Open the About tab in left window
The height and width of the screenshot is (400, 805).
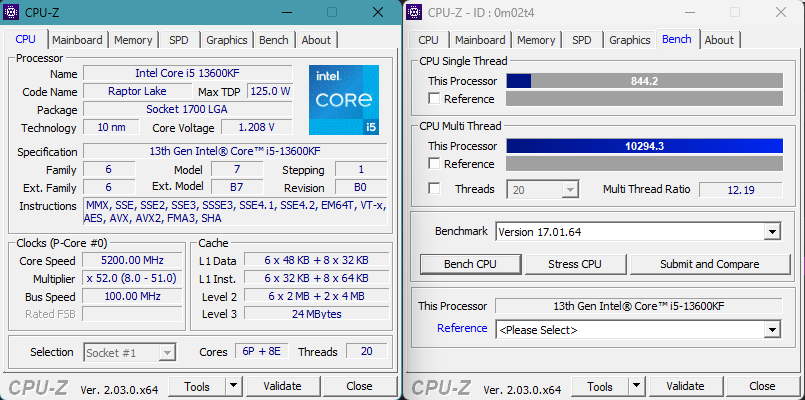pyautogui.click(x=316, y=40)
